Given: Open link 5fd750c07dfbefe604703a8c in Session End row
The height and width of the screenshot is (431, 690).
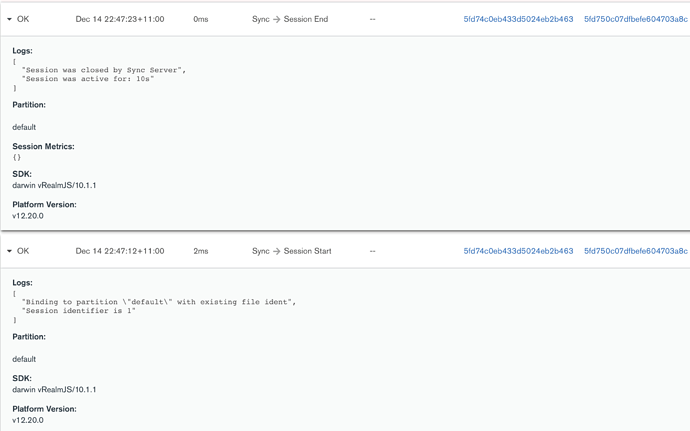Looking at the screenshot, I should click(x=635, y=19).
